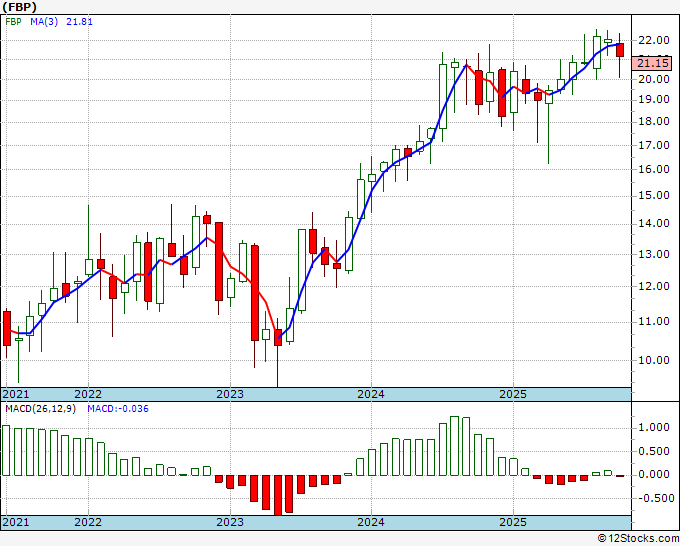The width and height of the screenshot is (680, 546).
Task: Click 2025 on the MACD timeline
Action: [513, 522]
